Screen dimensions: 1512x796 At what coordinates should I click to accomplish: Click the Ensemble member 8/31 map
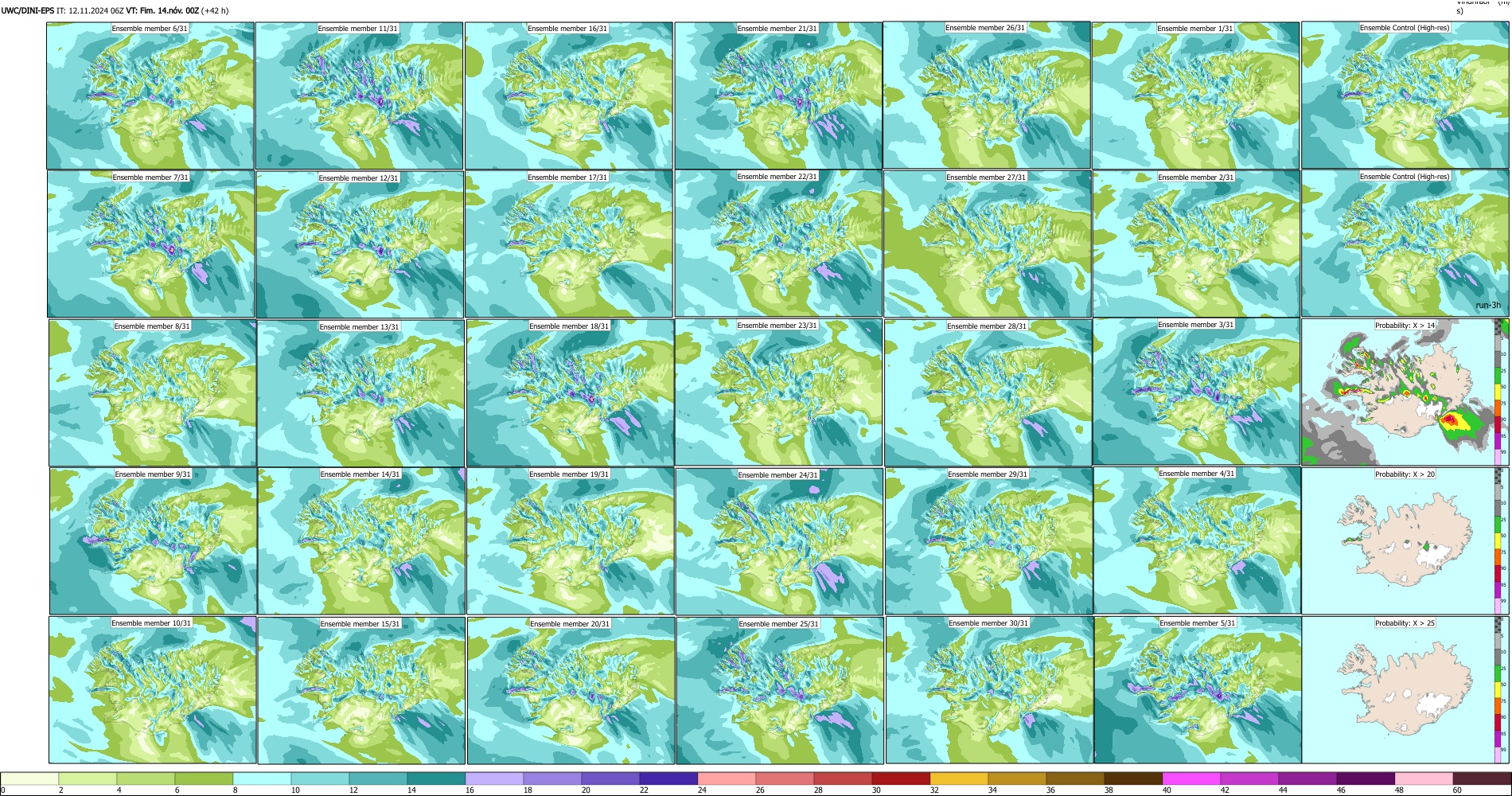[x=152, y=393]
